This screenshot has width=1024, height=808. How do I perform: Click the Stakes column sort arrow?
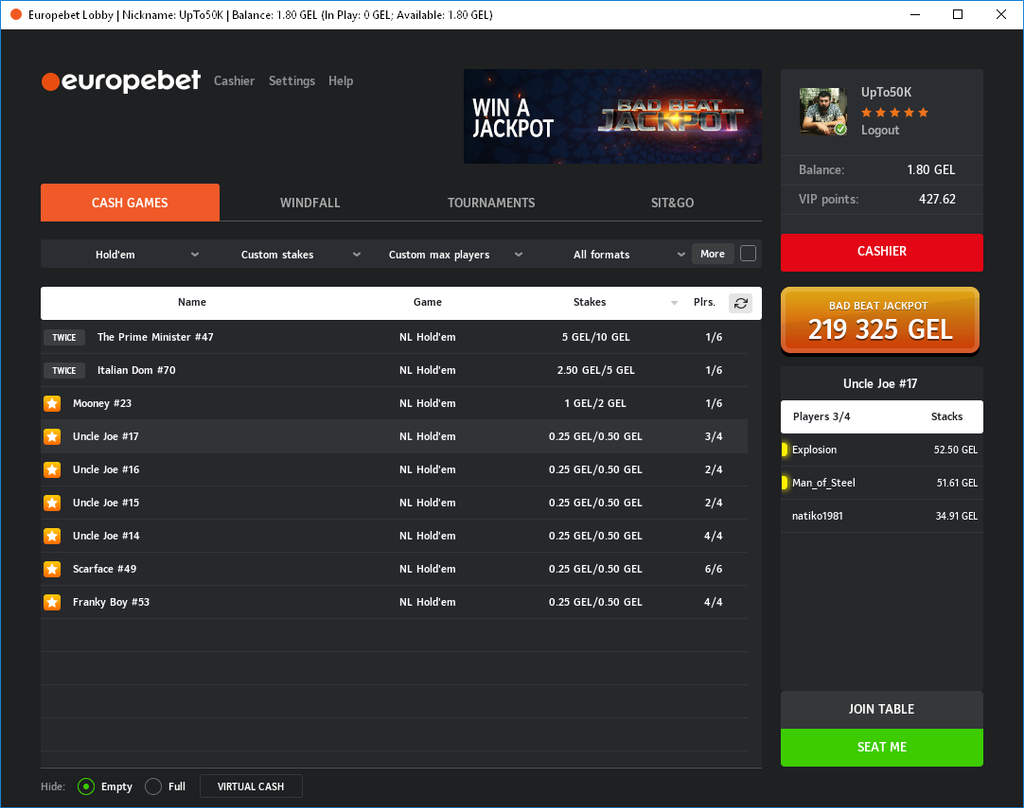[x=674, y=302]
